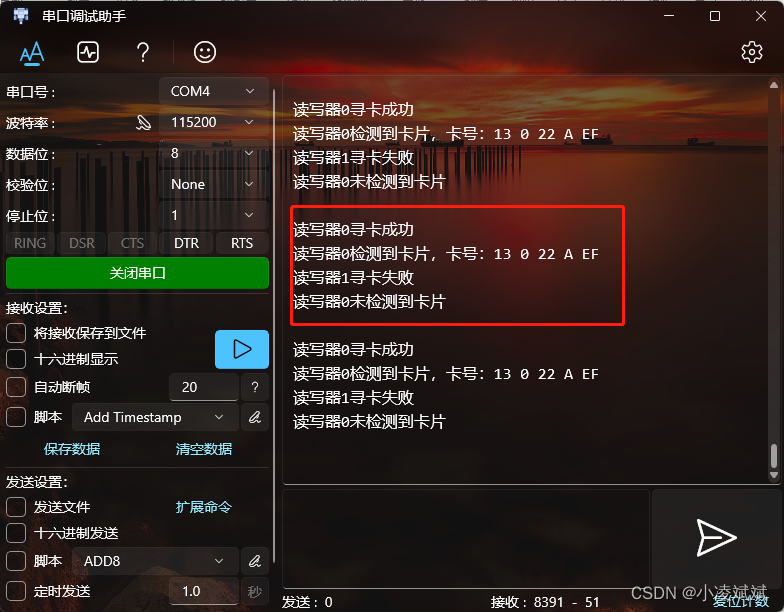Toggle the RTS signal button
This screenshot has width=784, height=612.
click(x=242, y=243)
